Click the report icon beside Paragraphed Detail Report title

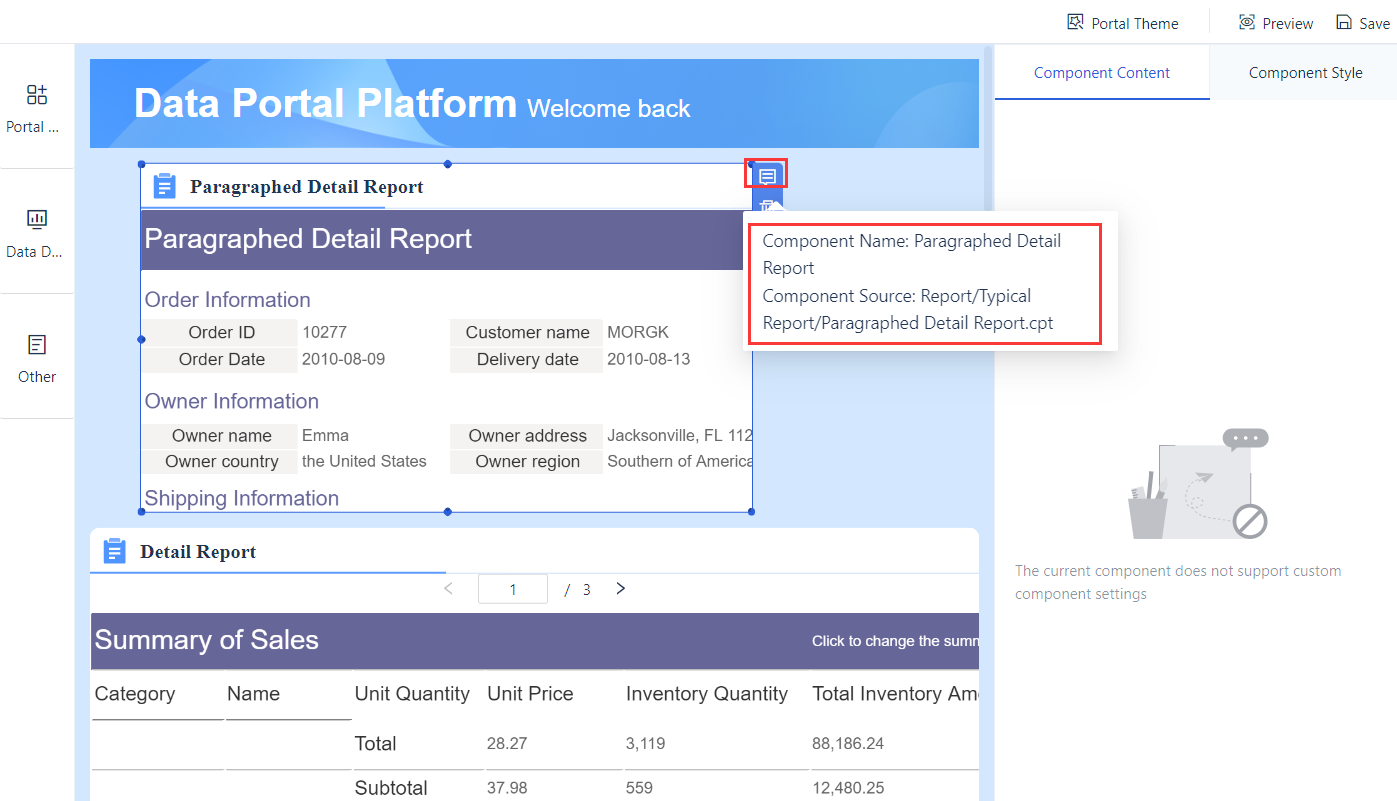point(164,185)
